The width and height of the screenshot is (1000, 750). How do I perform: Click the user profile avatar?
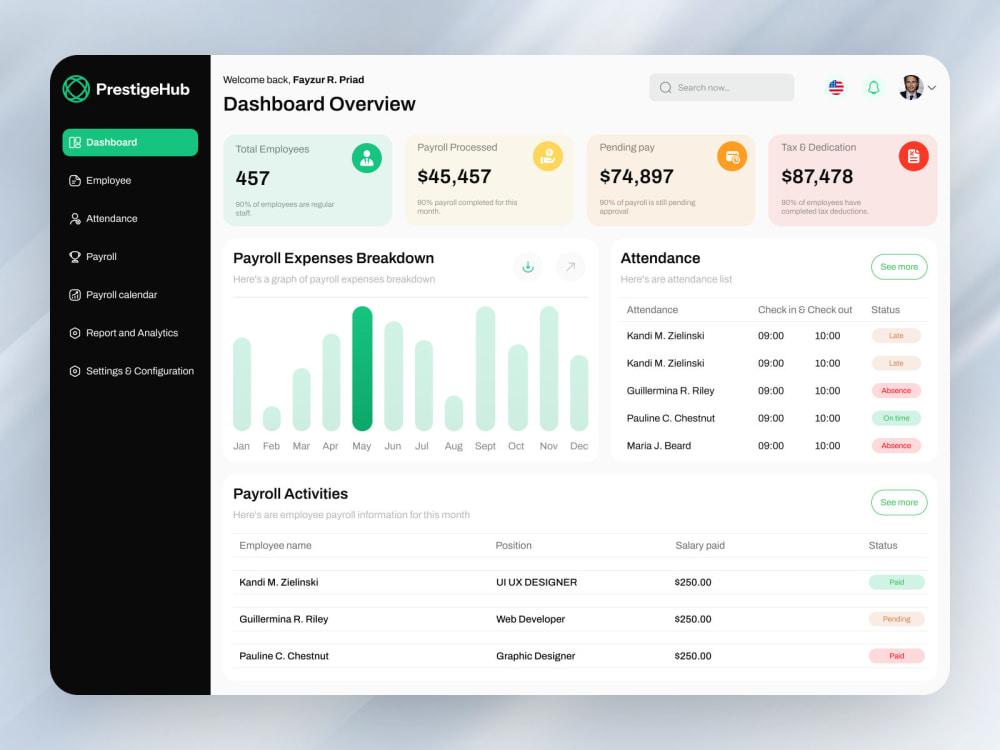[911, 87]
